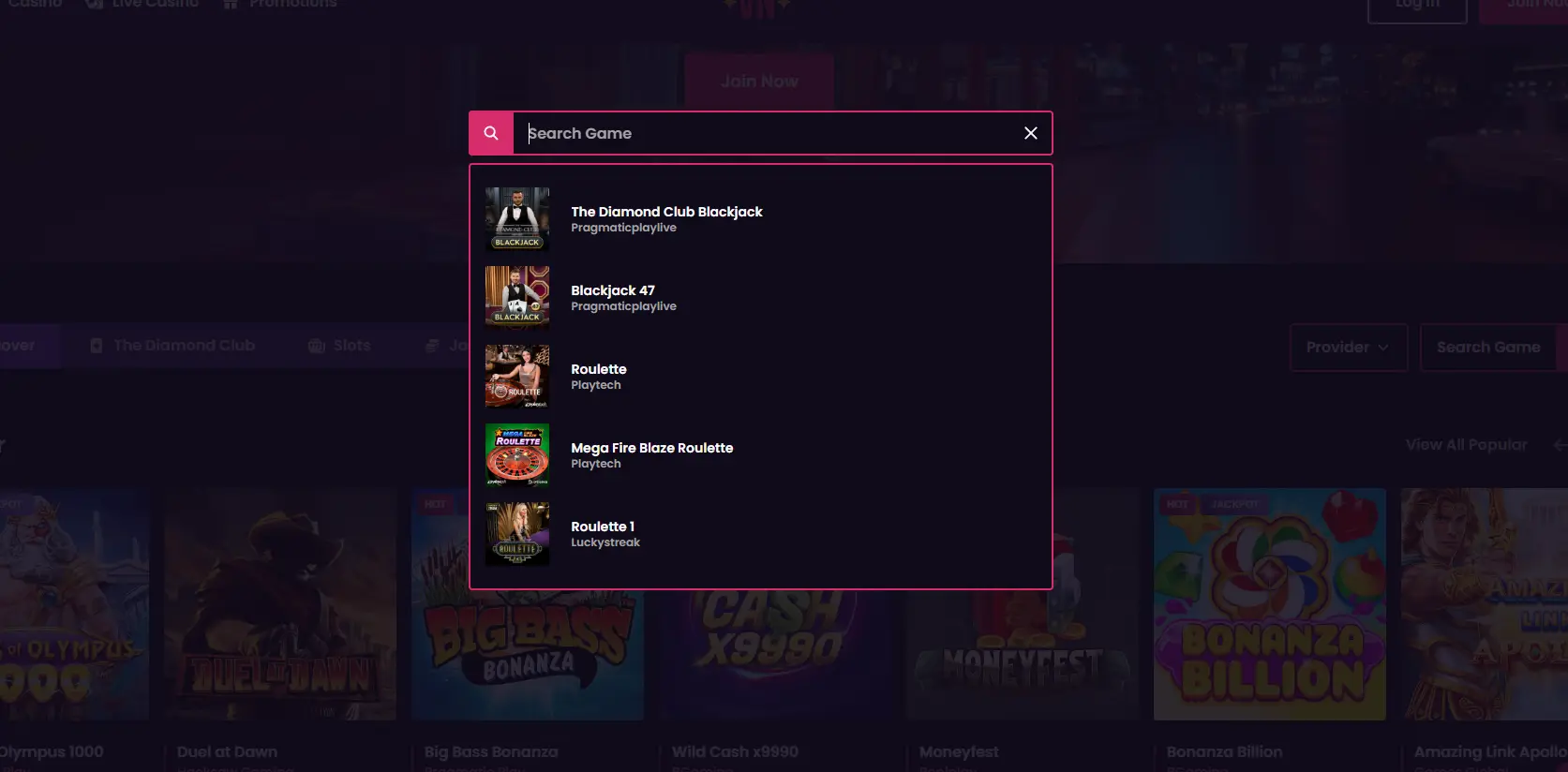Screen dimensions: 1568x772
Task: Select the Roulette 1 result title
Action: 603,527
